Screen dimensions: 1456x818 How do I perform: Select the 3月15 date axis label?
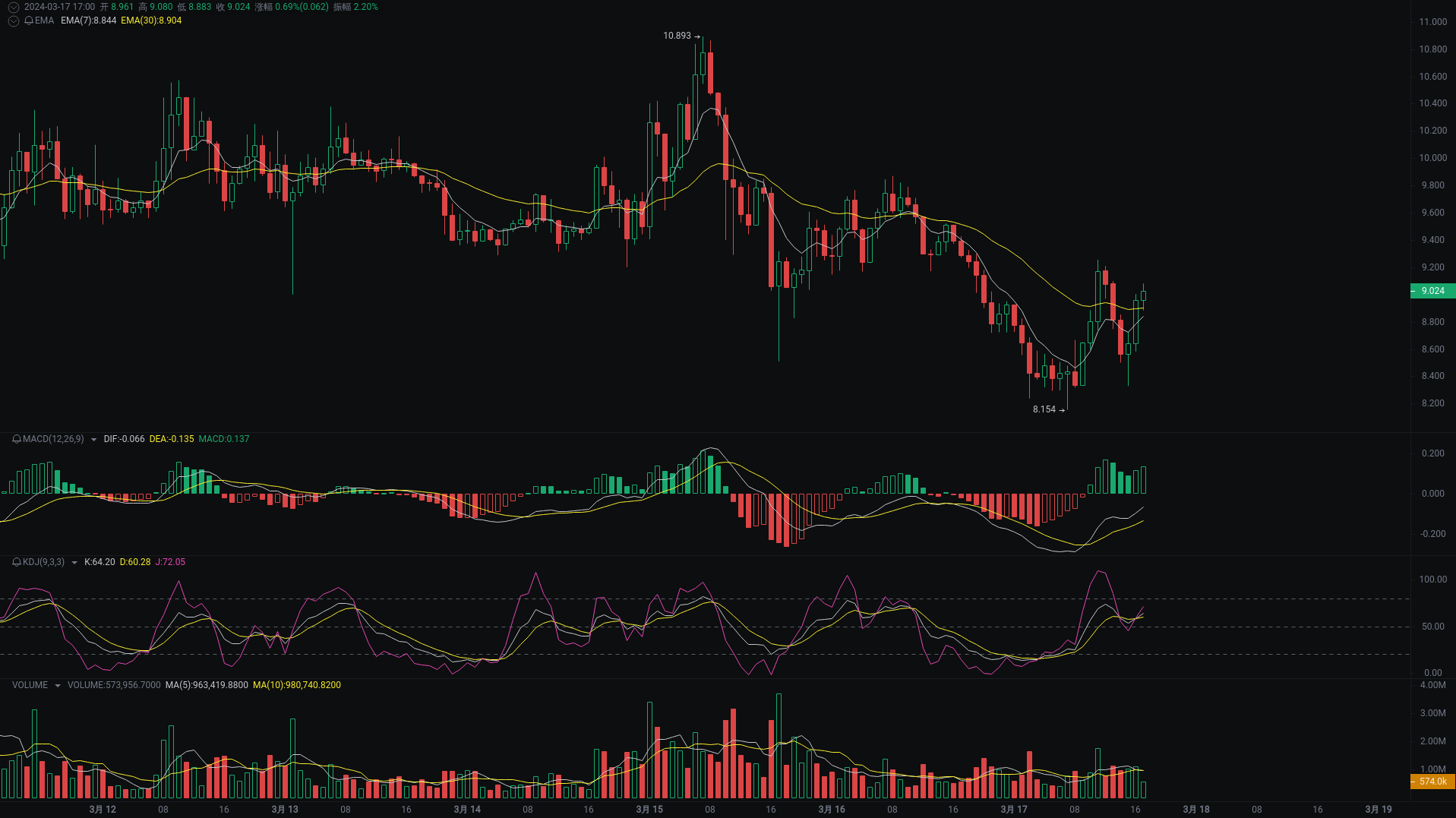[x=649, y=810]
